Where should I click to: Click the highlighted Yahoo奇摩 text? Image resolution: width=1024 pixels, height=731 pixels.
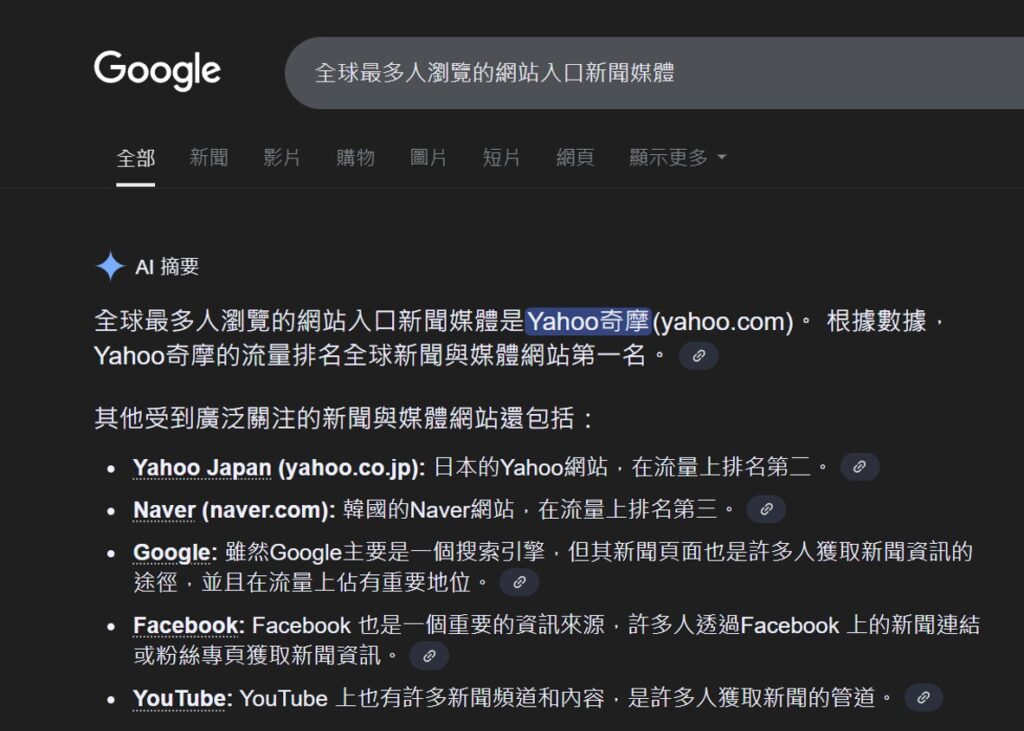click(588, 321)
